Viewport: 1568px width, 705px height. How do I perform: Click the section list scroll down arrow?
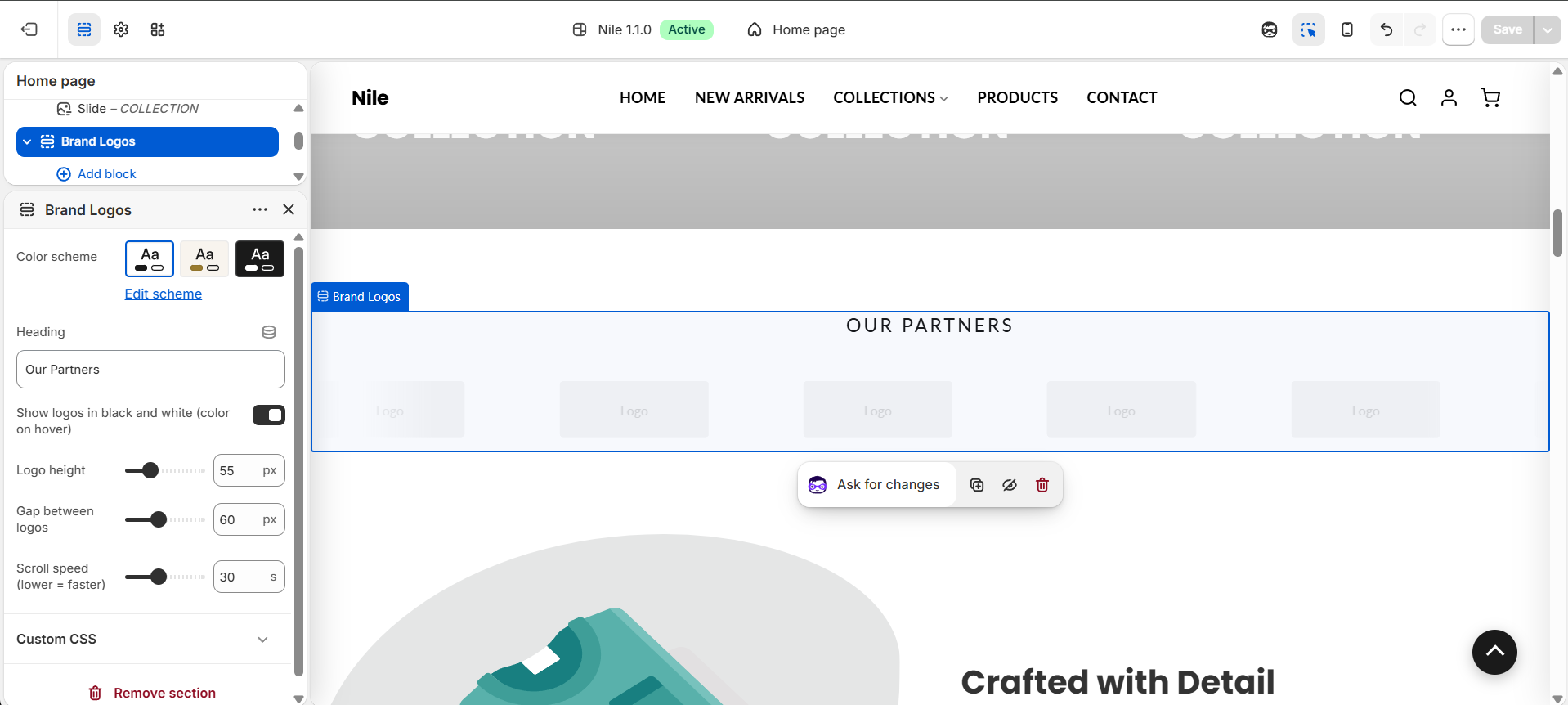[298, 177]
